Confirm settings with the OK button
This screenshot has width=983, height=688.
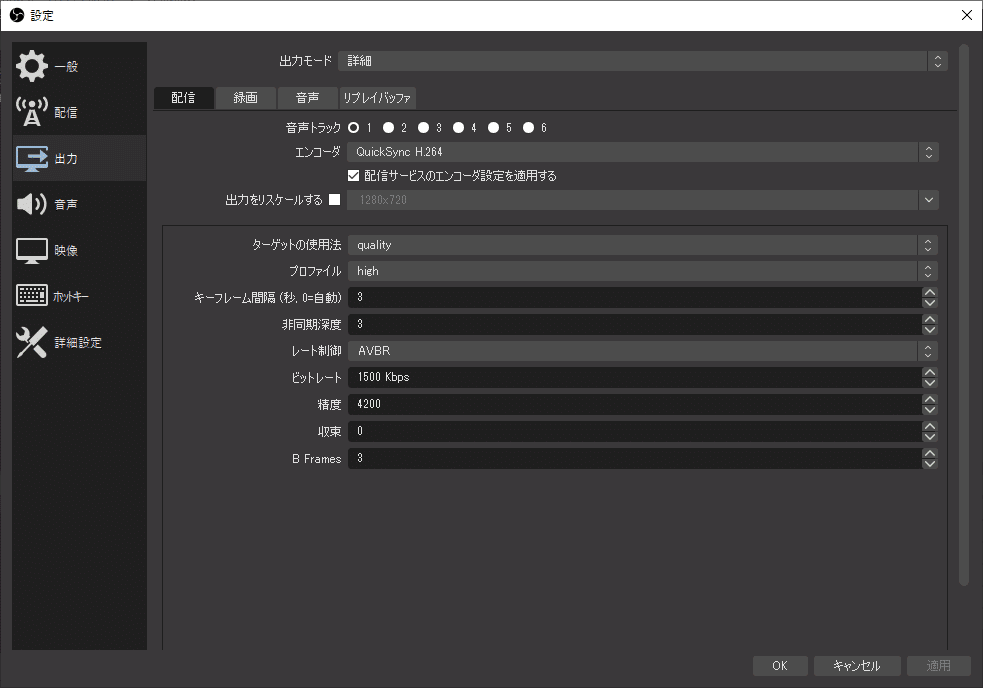780,665
